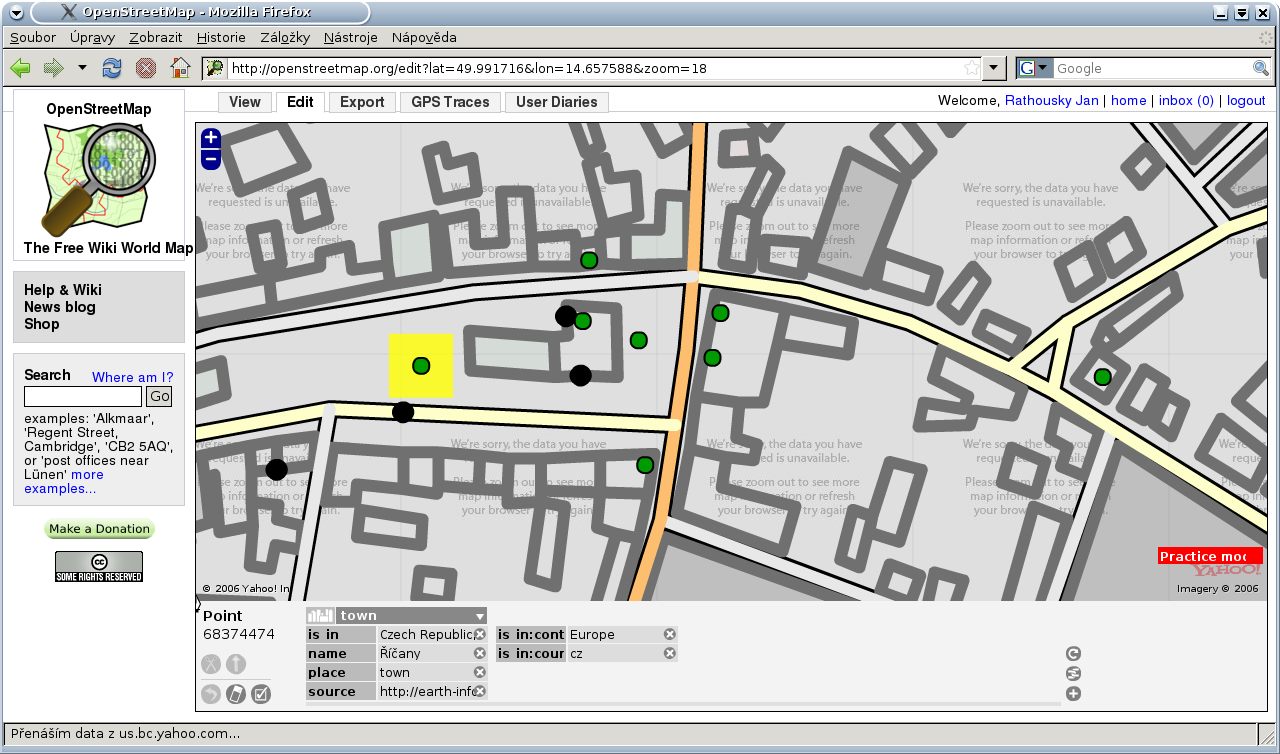The image size is (1280, 754).
Task: Open the Nápověda menu
Action: pos(424,37)
